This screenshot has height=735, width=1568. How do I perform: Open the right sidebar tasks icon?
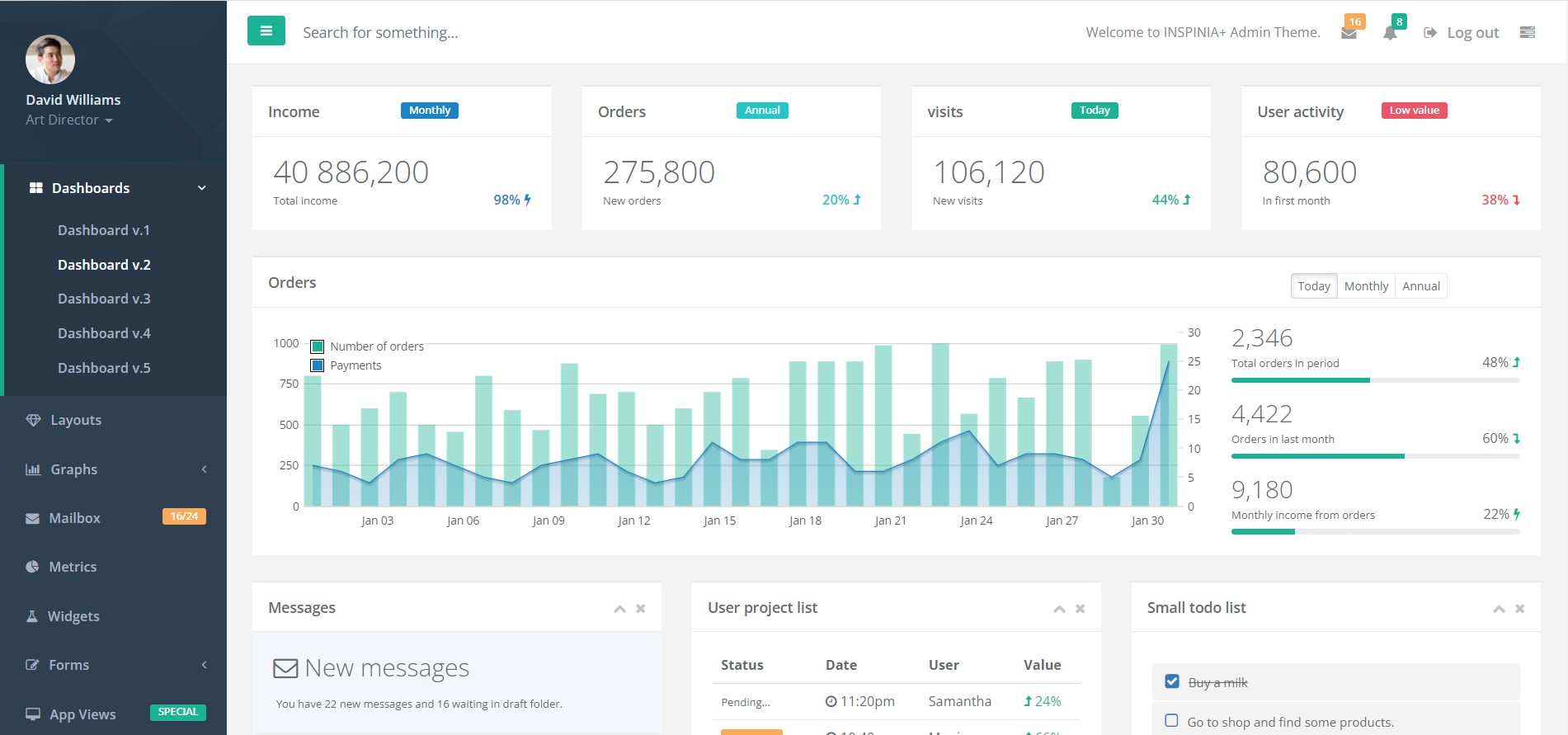pos(1528,32)
